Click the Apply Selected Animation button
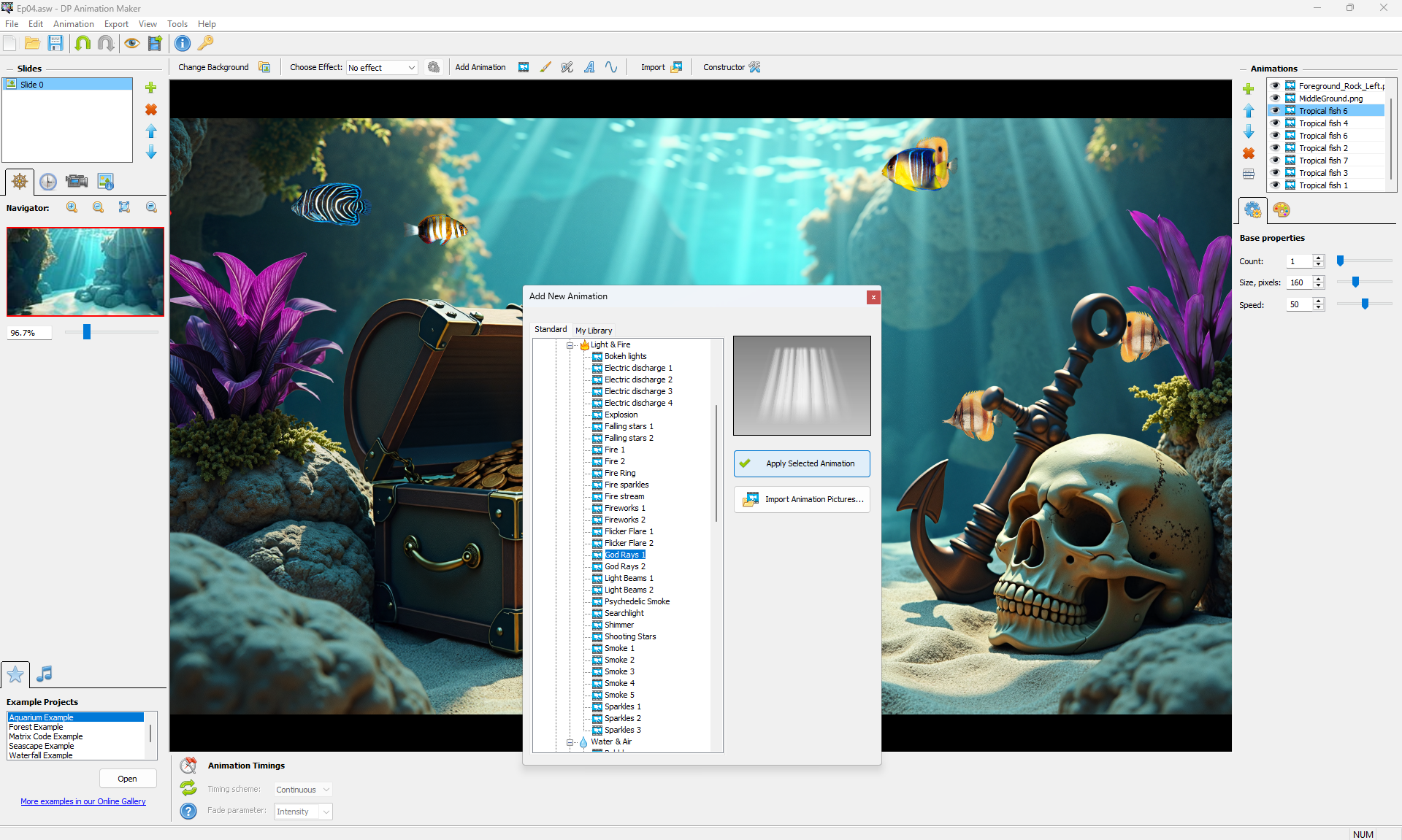The height and width of the screenshot is (840, 1402). tap(801, 463)
